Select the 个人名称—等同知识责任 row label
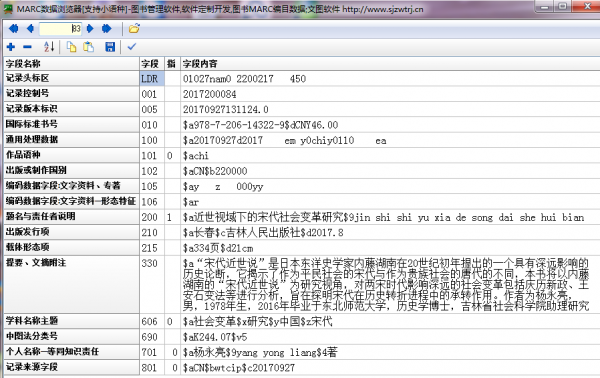The image size is (600, 378). (72, 351)
